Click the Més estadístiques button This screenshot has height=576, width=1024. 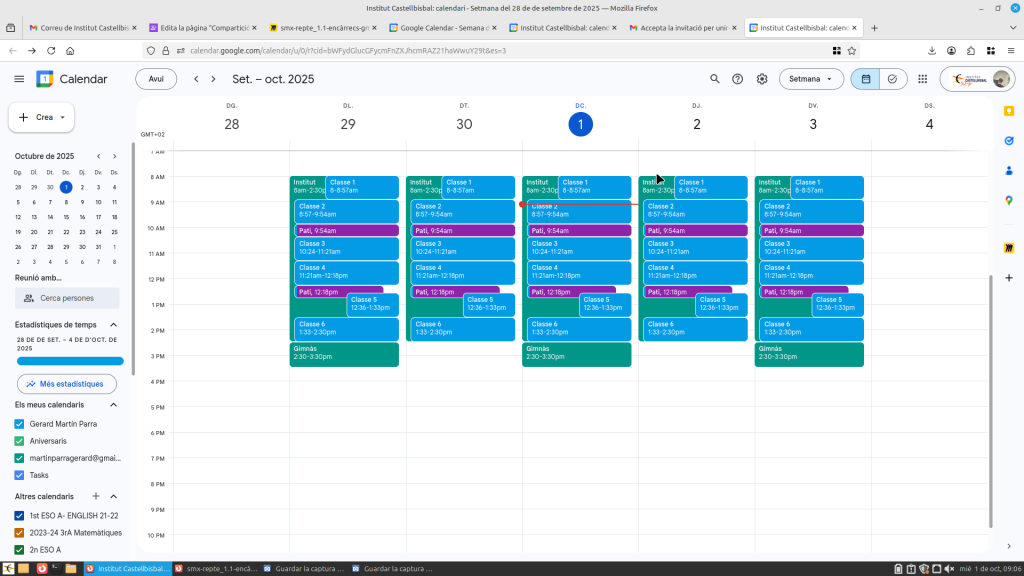click(66, 384)
